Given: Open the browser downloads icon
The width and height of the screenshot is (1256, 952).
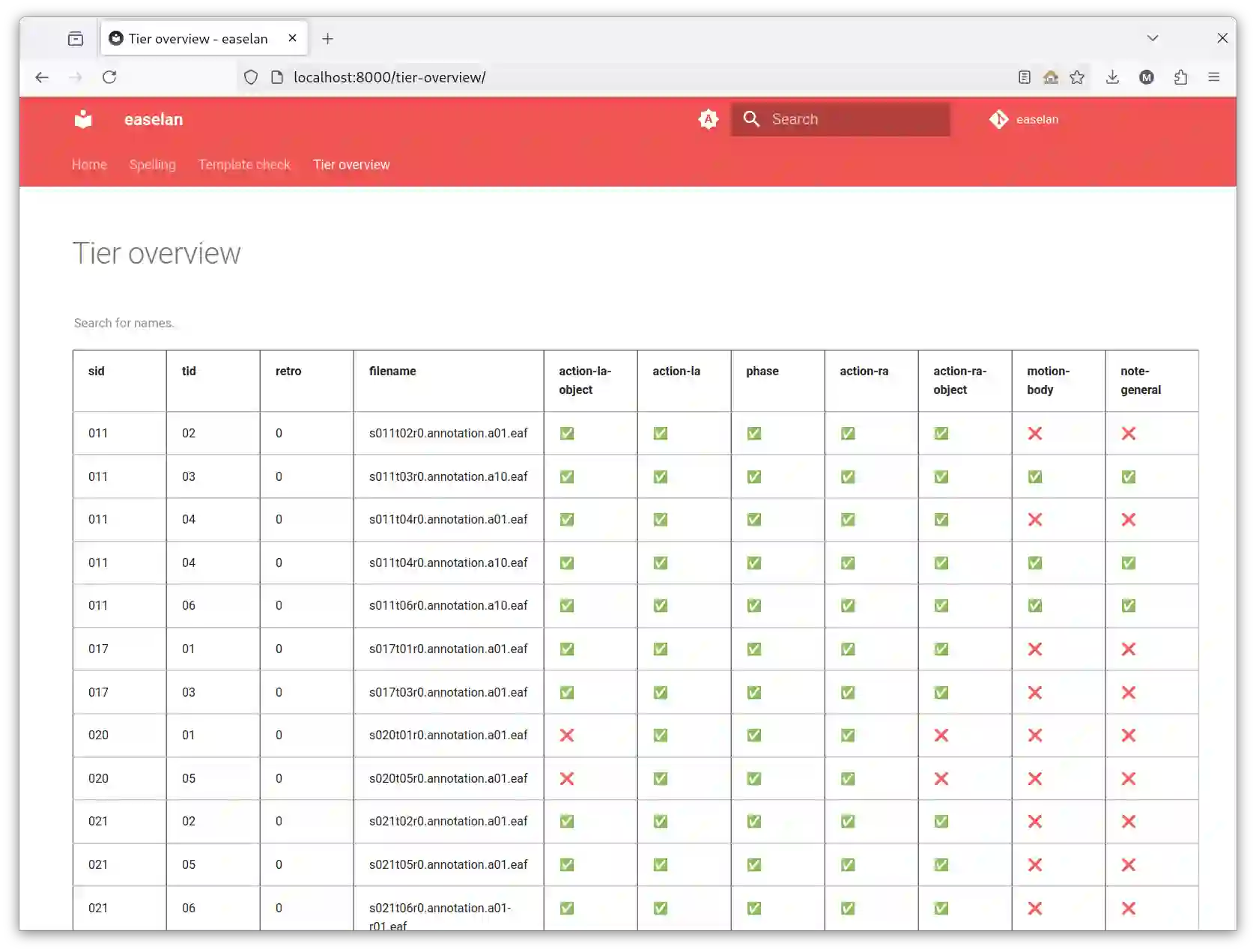Looking at the screenshot, I should (1112, 77).
